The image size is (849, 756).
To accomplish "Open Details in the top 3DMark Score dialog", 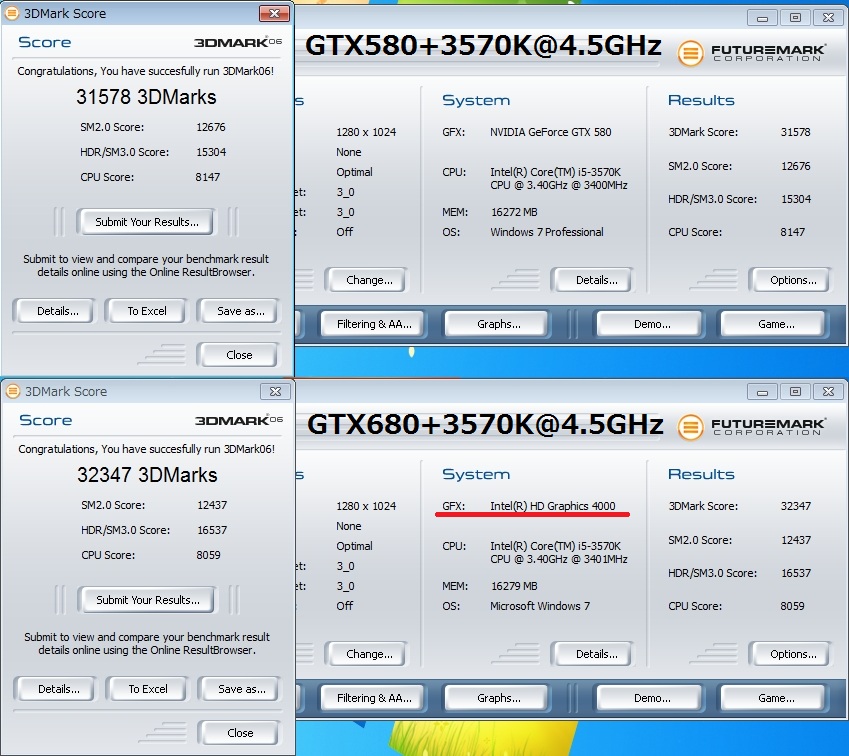I will [57, 311].
